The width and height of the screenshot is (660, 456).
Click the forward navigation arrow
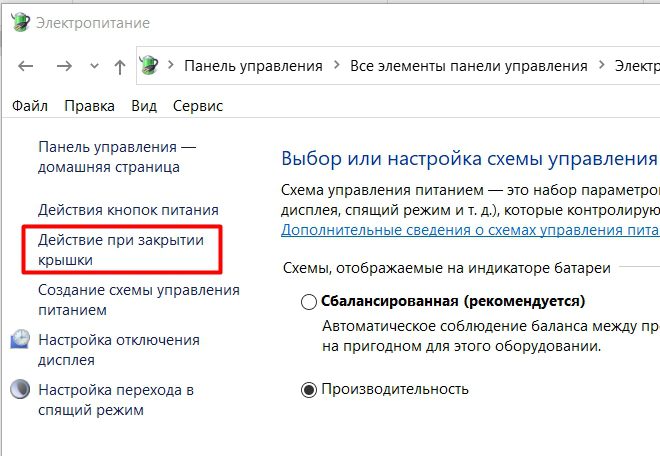[64, 66]
